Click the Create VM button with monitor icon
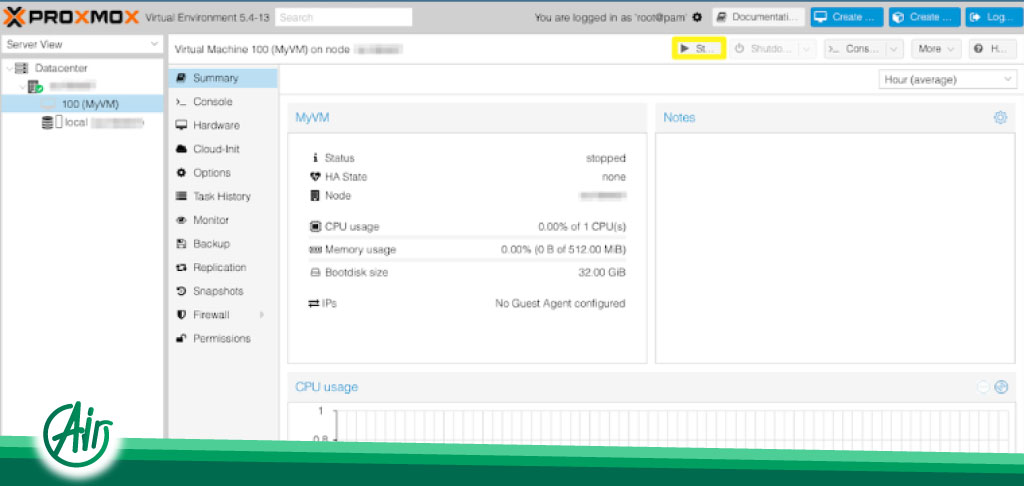 pos(846,18)
